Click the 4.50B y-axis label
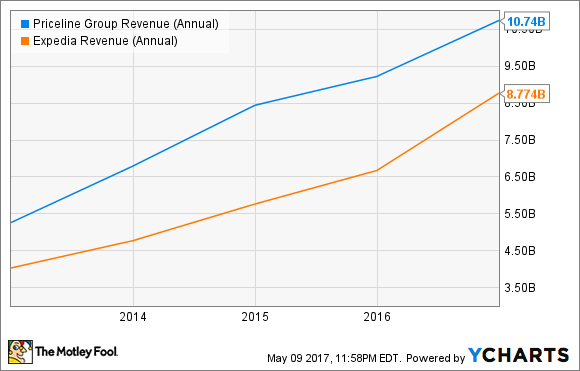 click(x=520, y=251)
